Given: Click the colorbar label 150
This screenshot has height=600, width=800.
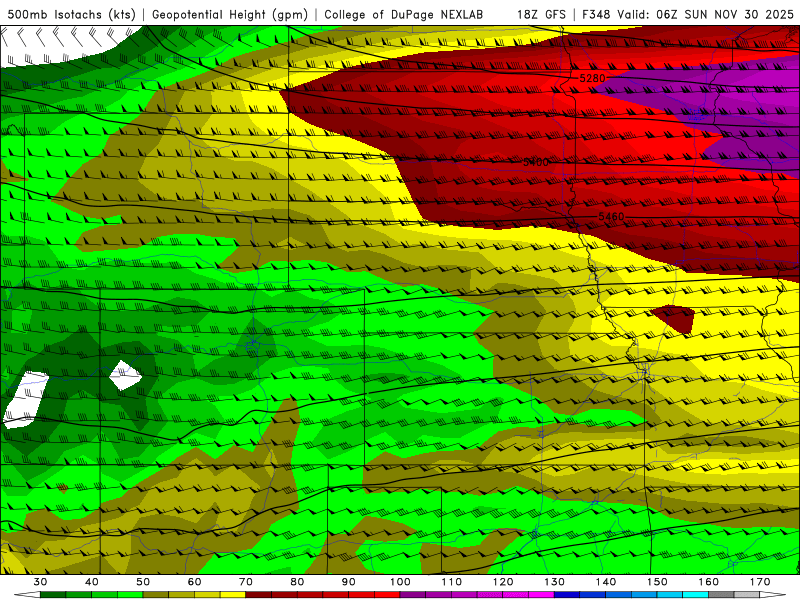Looking at the screenshot, I should point(657,582).
